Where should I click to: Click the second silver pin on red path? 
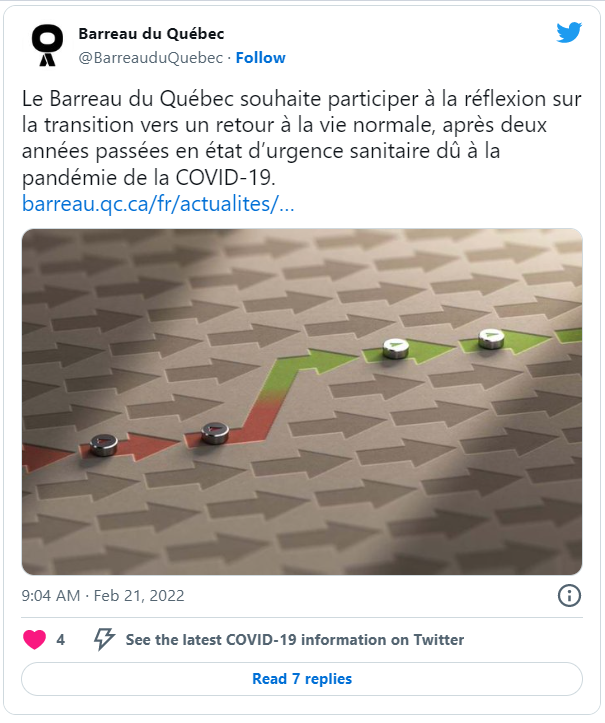coord(215,433)
